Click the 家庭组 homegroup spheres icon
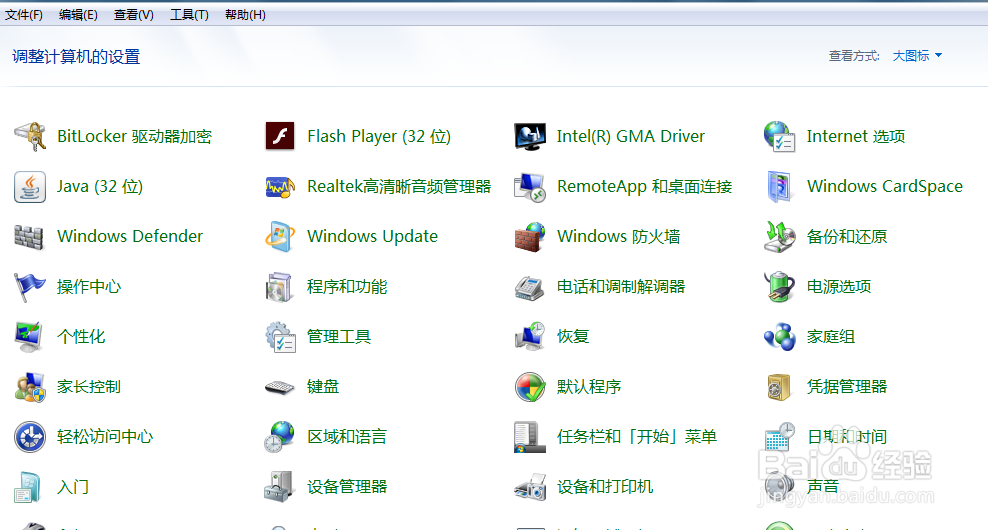This screenshot has width=988, height=530. click(779, 337)
